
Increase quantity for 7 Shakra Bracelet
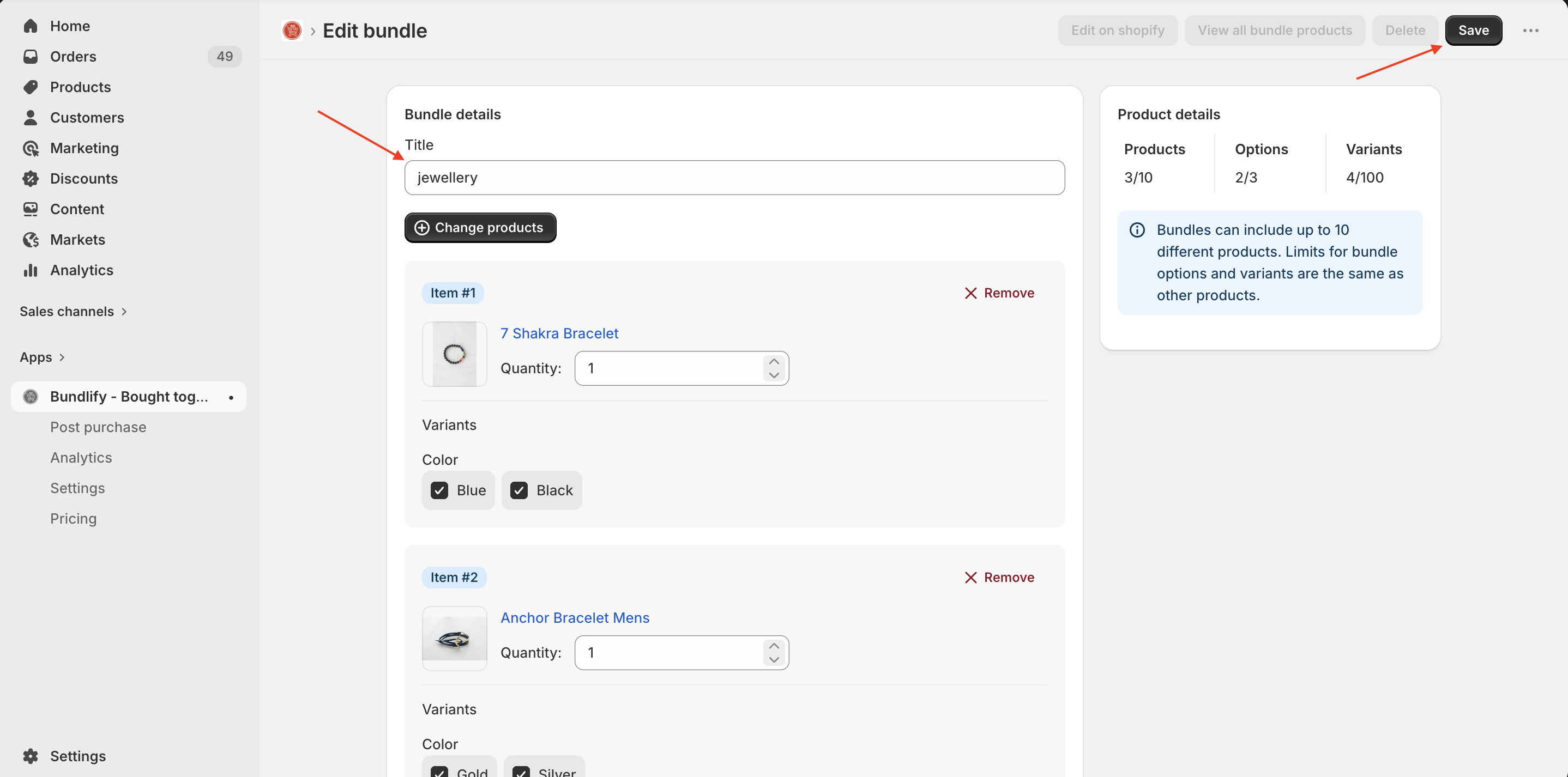[774, 361]
